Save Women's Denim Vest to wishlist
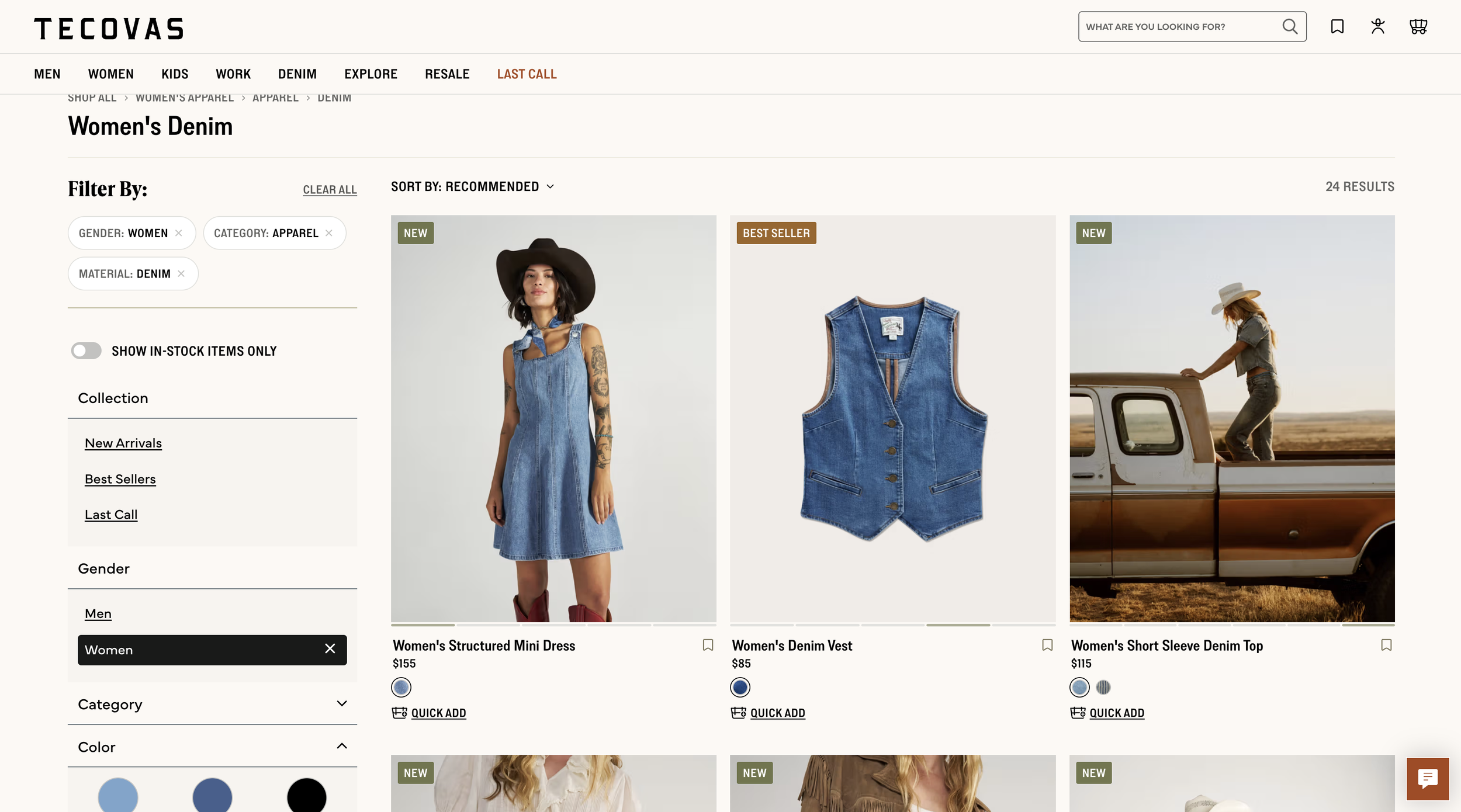This screenshot has width=1461, height=812. click(x=1047, y=645)
